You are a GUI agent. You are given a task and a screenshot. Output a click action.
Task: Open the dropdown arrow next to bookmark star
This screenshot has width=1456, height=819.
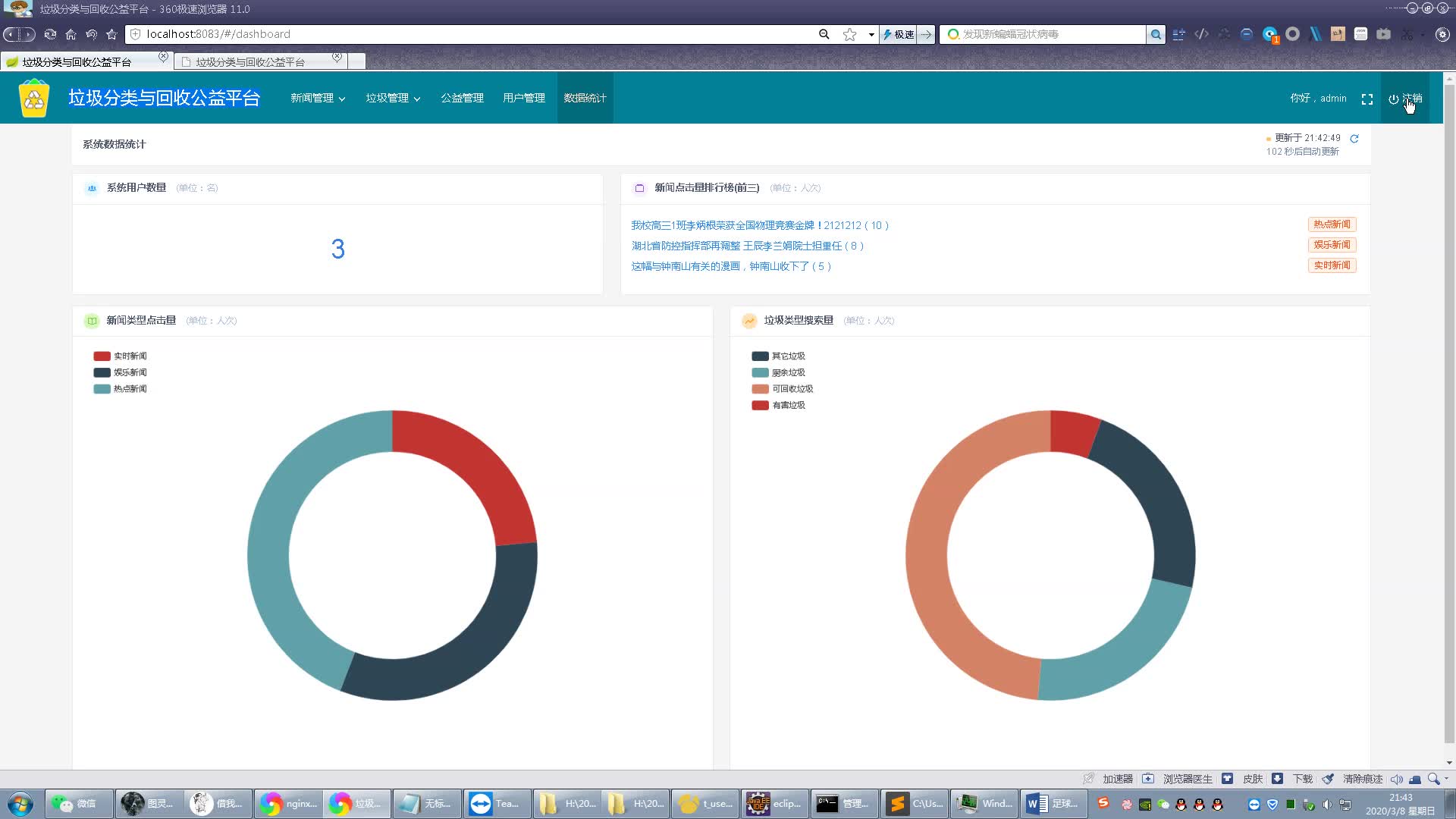[871, 34]
